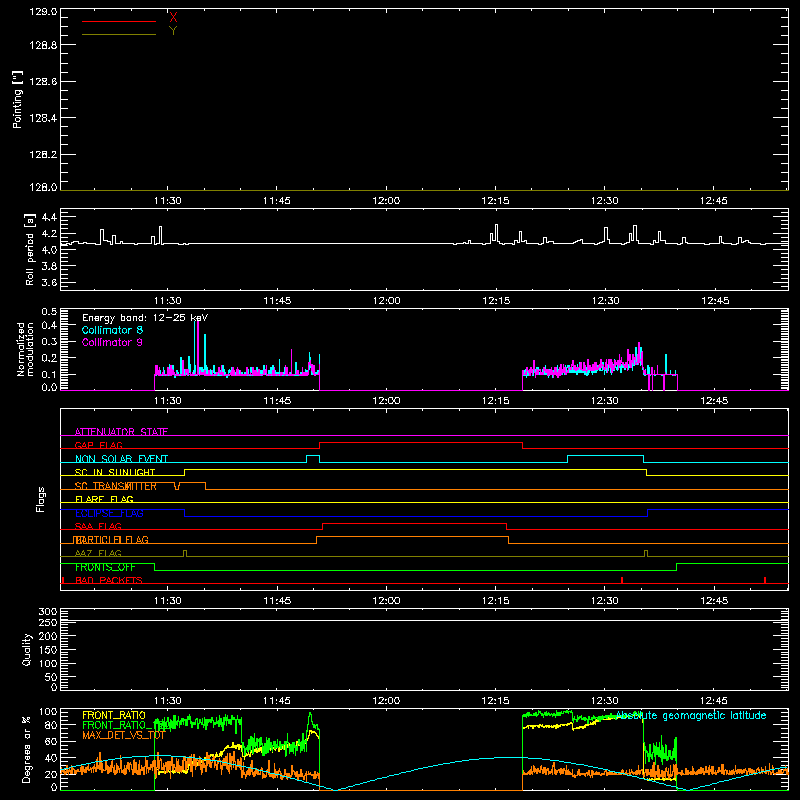Click the orange MAX_DET_VS_TOT legend entry

pos(123,735)
